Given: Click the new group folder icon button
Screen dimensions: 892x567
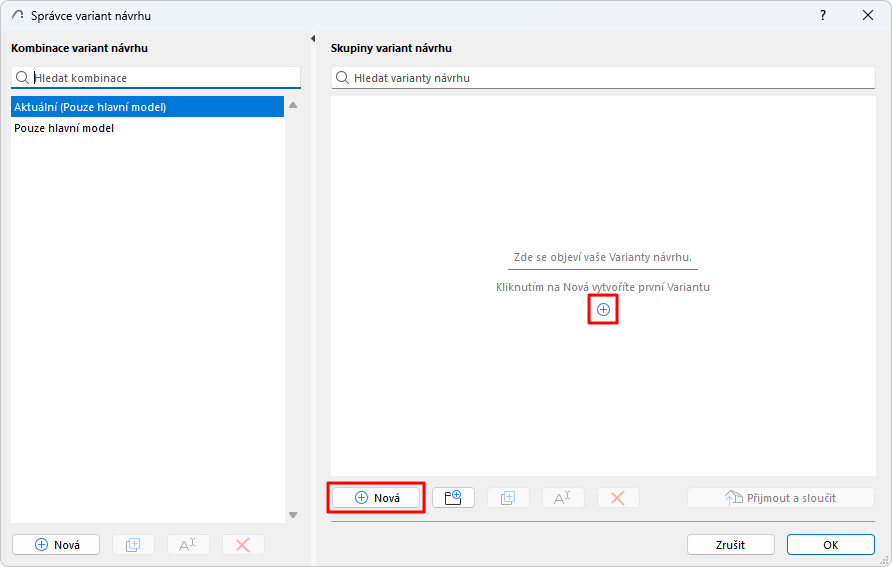Looking at the screenshot, I should click(x=453, y=498).
